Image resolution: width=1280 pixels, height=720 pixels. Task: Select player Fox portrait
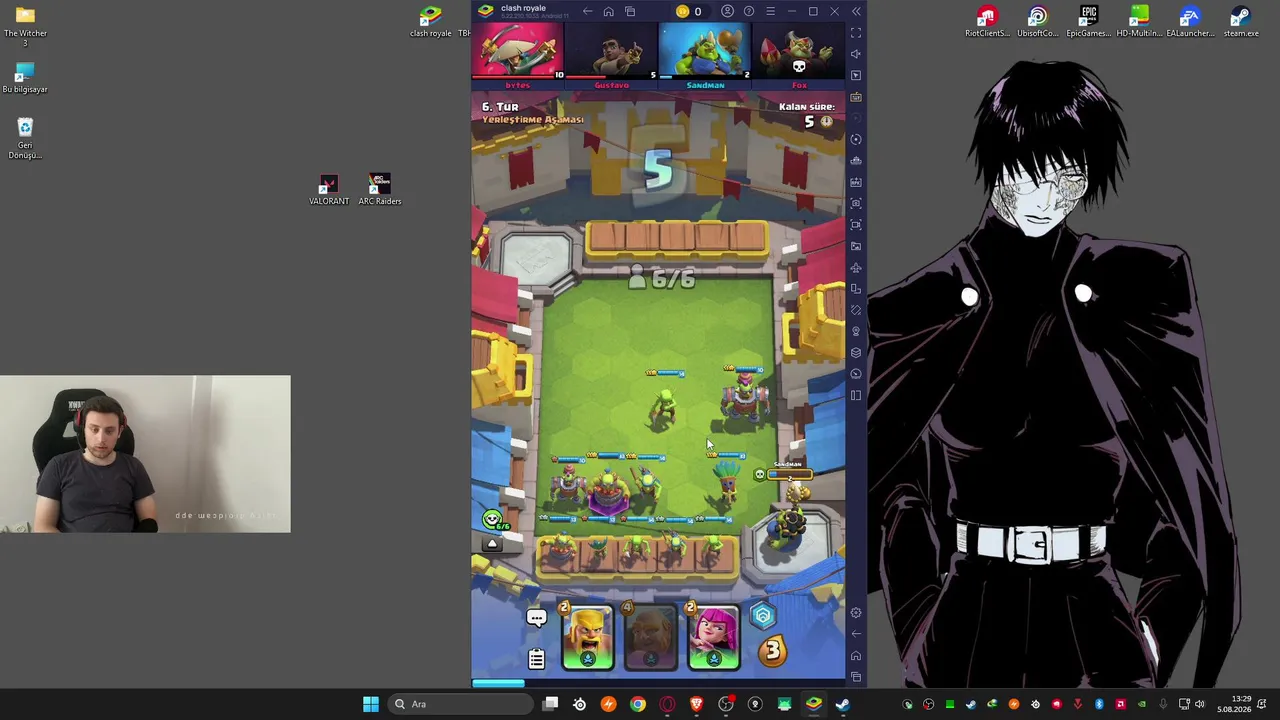point(798,52)
